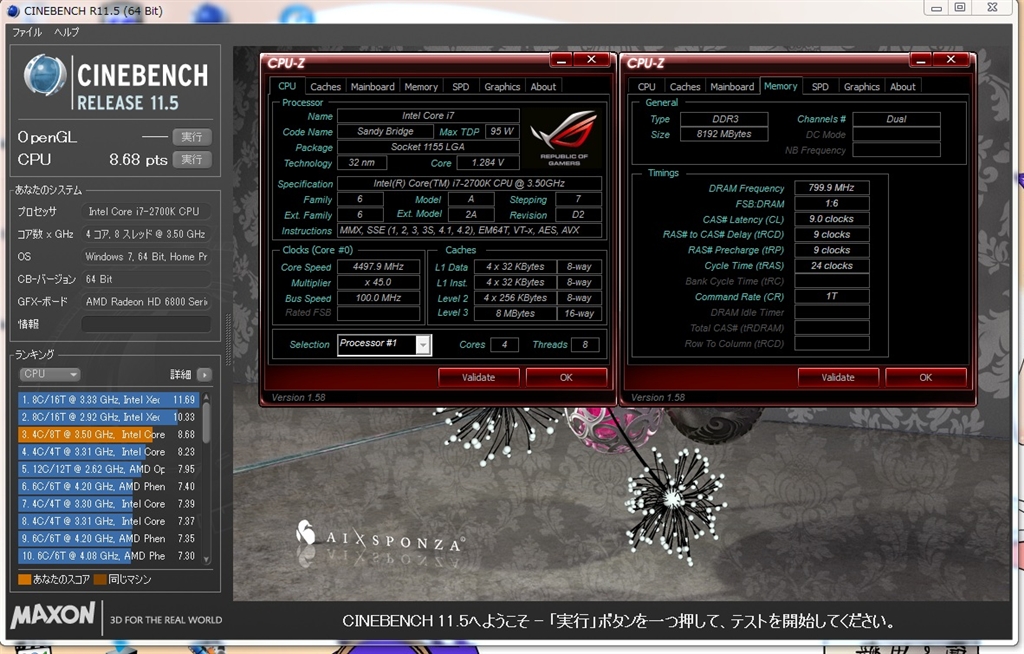Screen dimensions: 1024x654
Task: Click the 詳細 arrow button in ranking
Action: point(204,374)
